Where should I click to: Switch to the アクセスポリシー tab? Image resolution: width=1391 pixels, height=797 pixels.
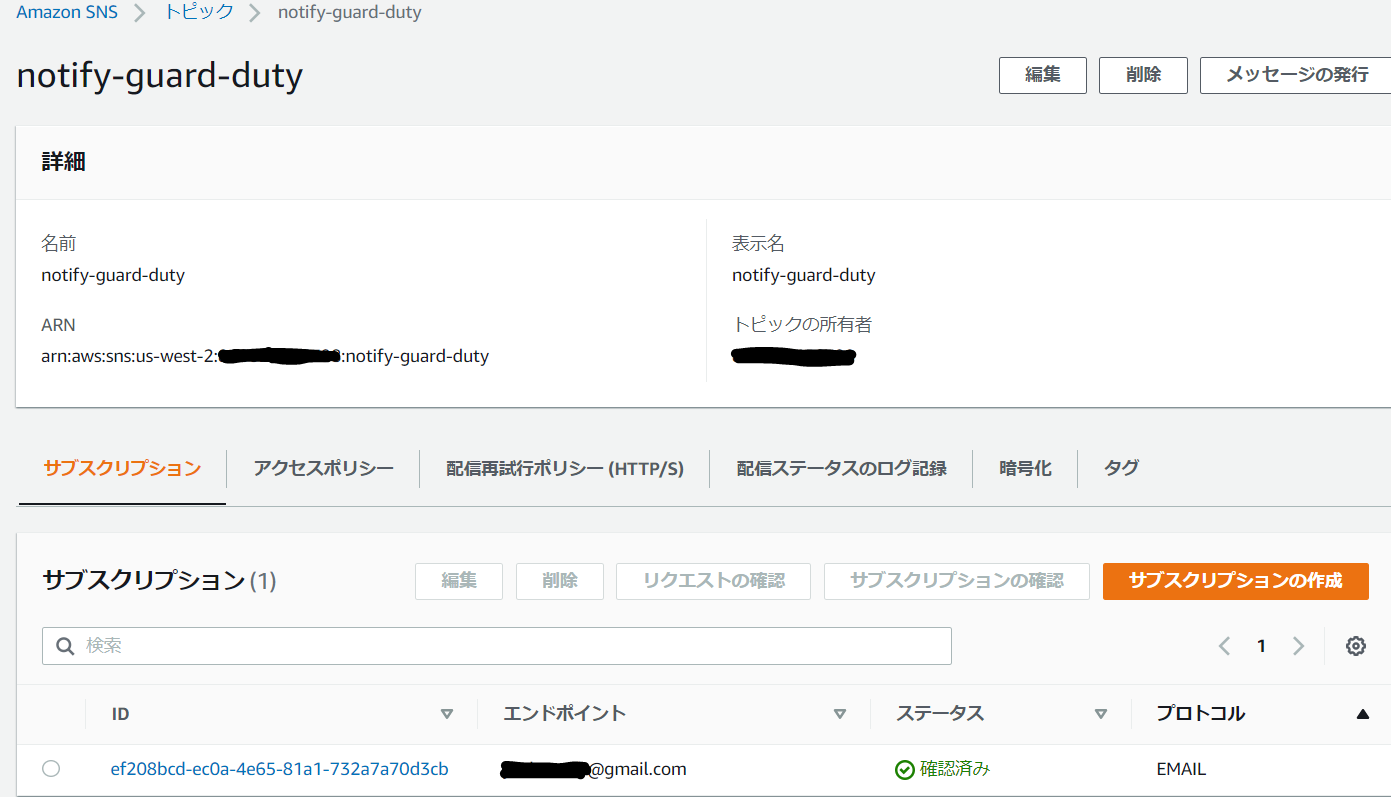point(322,467)
